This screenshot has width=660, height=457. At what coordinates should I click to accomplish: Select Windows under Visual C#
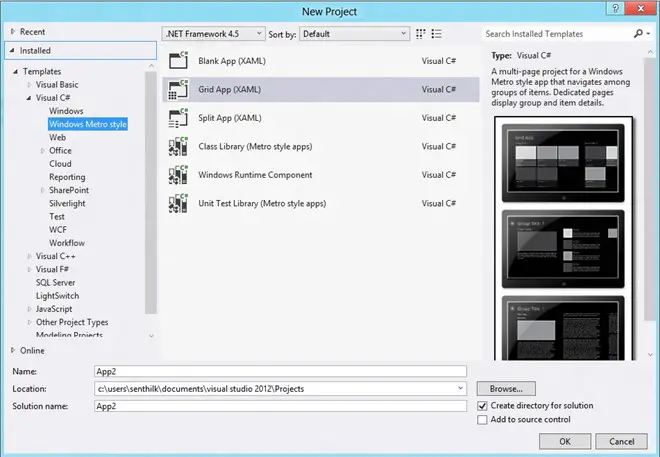point(66,111)
